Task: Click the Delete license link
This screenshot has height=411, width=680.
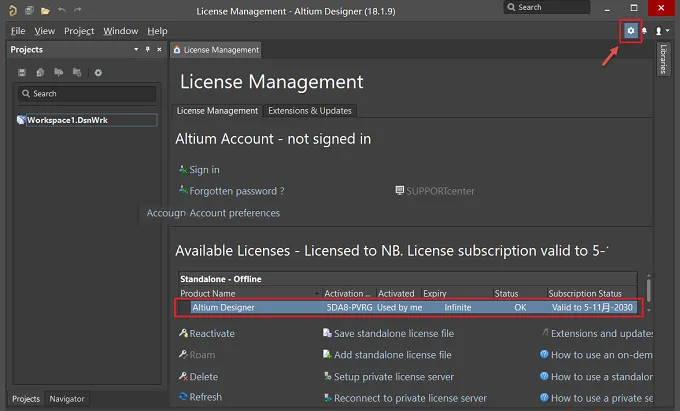Action: (198, 377)
